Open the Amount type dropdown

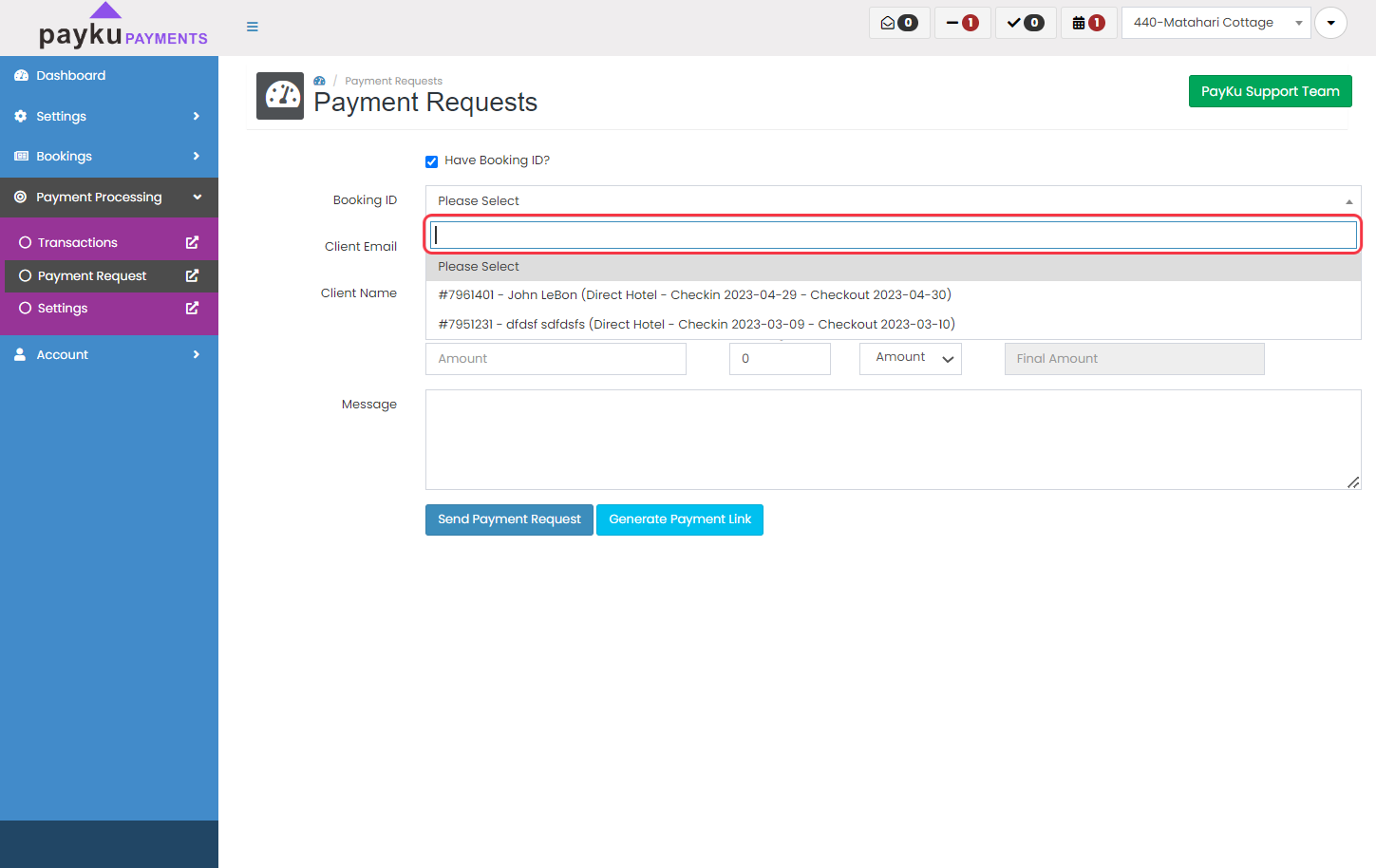point(911,358)
